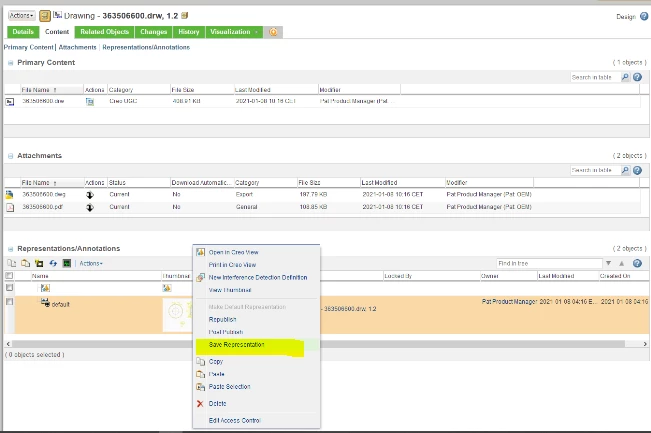The width and height of the screenshot is (651, 433).
Task: Click Attachments table search magnifier
Action: [x=625, y=170]
